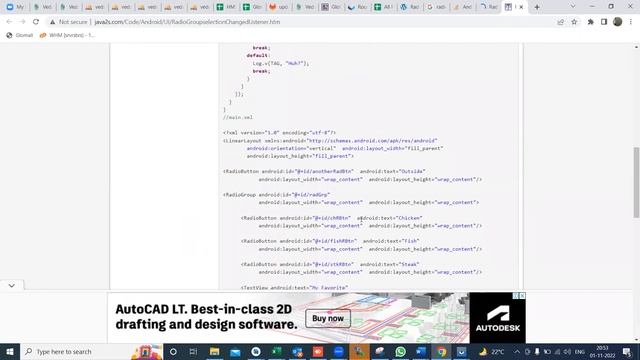The width and height of the screenshot is (640, 360).
Task: Open WhatsApp from the taskbar
Action: pos(400,352)
